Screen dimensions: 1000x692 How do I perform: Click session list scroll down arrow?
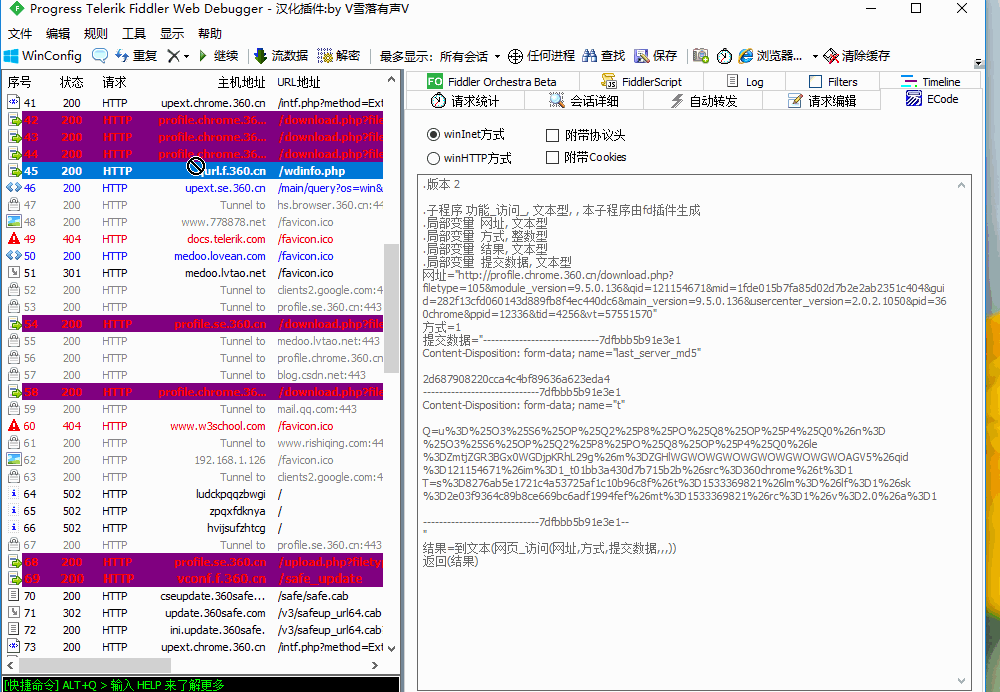[391, 649]
